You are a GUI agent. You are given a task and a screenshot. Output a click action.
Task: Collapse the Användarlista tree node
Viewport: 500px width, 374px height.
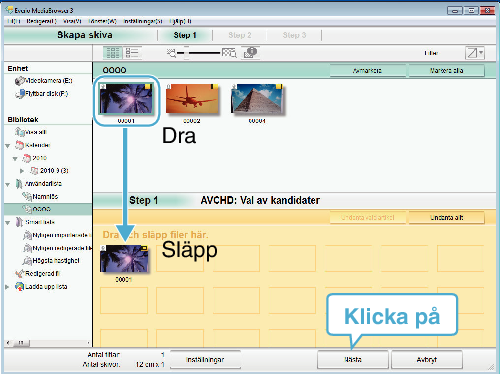click(x=8, y=184)
